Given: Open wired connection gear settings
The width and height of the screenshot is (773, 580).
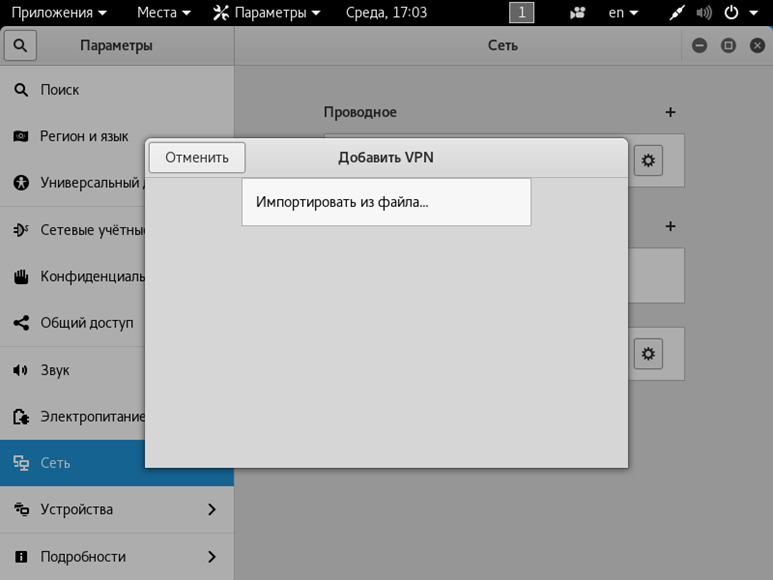Looking at the screenshot, I should coord(648,160).
